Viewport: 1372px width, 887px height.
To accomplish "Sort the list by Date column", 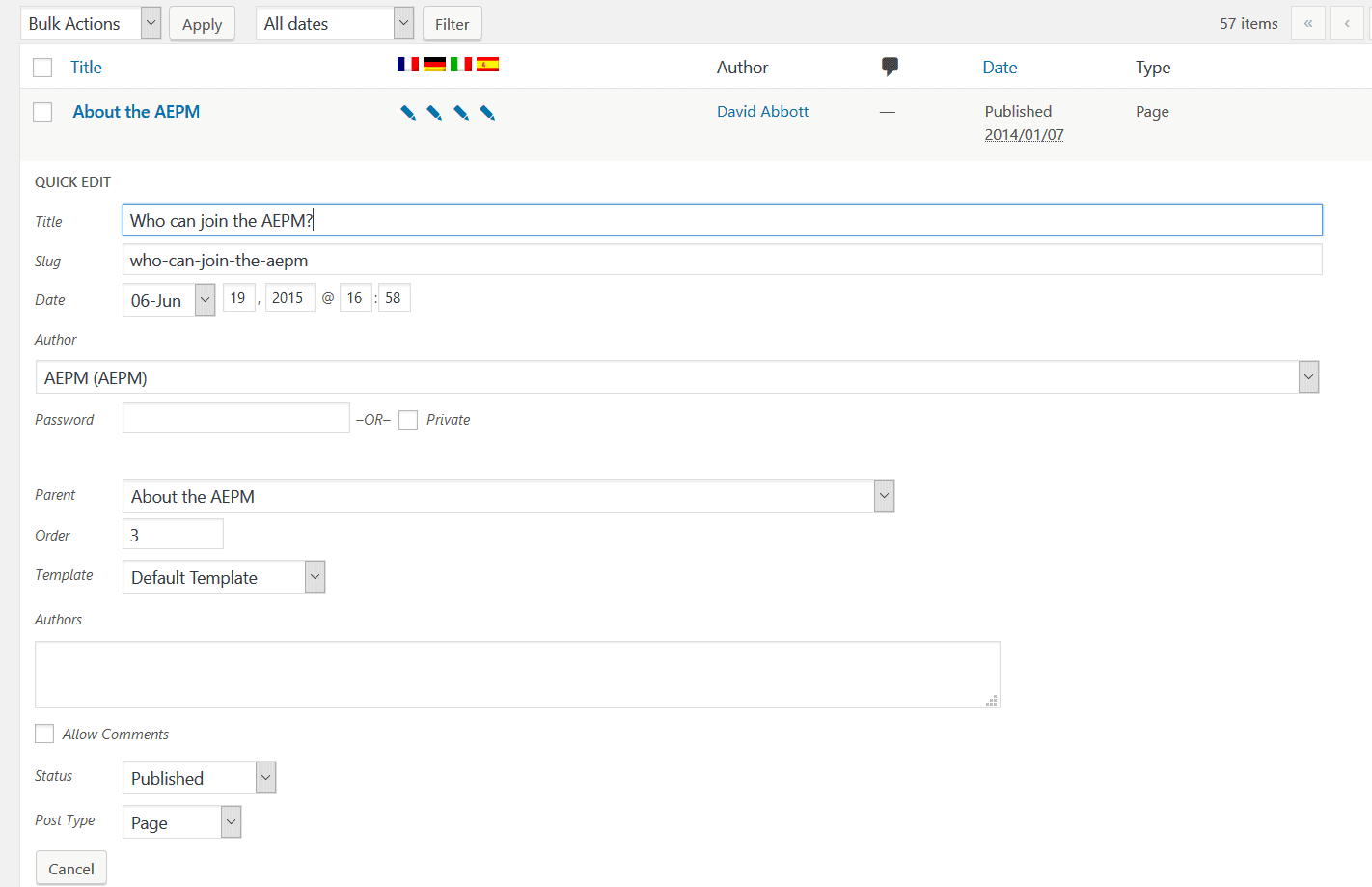I will (1000, 68).
